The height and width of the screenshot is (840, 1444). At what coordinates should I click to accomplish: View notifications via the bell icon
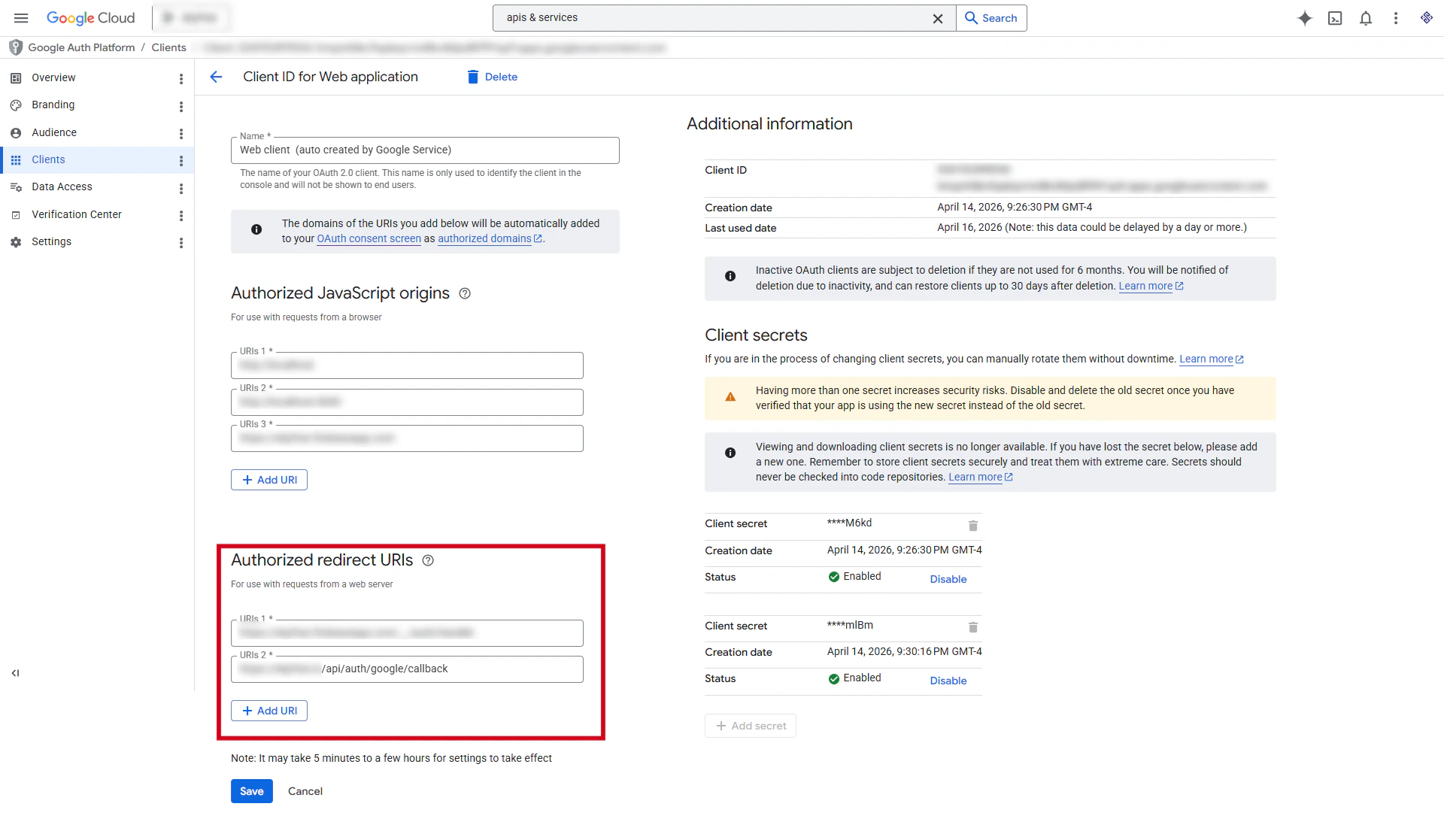[x=1366, y=18]
